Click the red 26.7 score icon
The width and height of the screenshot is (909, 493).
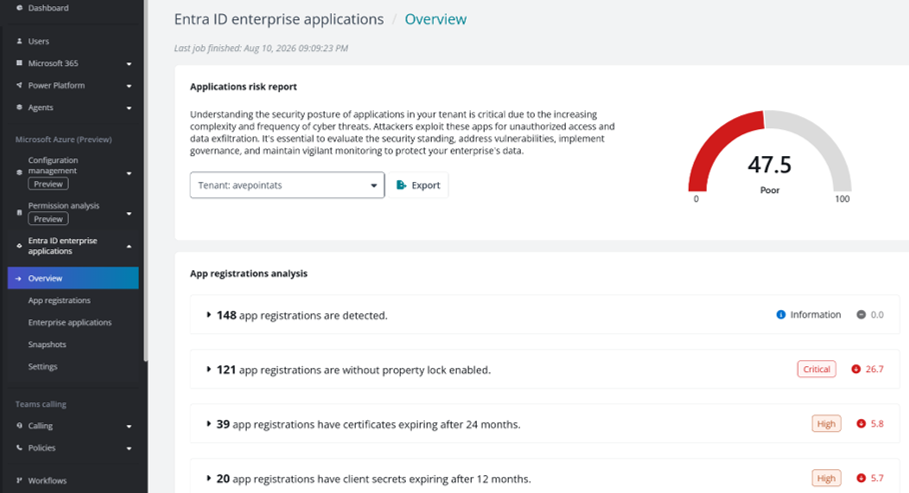[856, 369]
